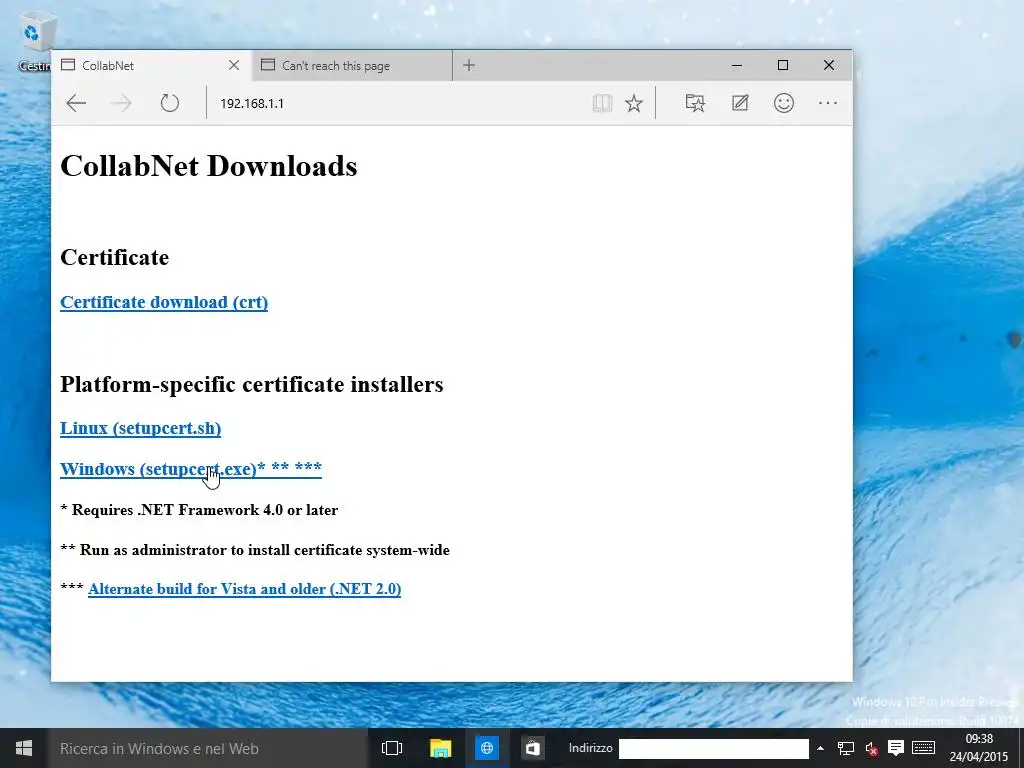The image size is (1024, 768).
Task: Switch to the CollabNet tab
Action: pyautogui.click(x=152, y=65)
